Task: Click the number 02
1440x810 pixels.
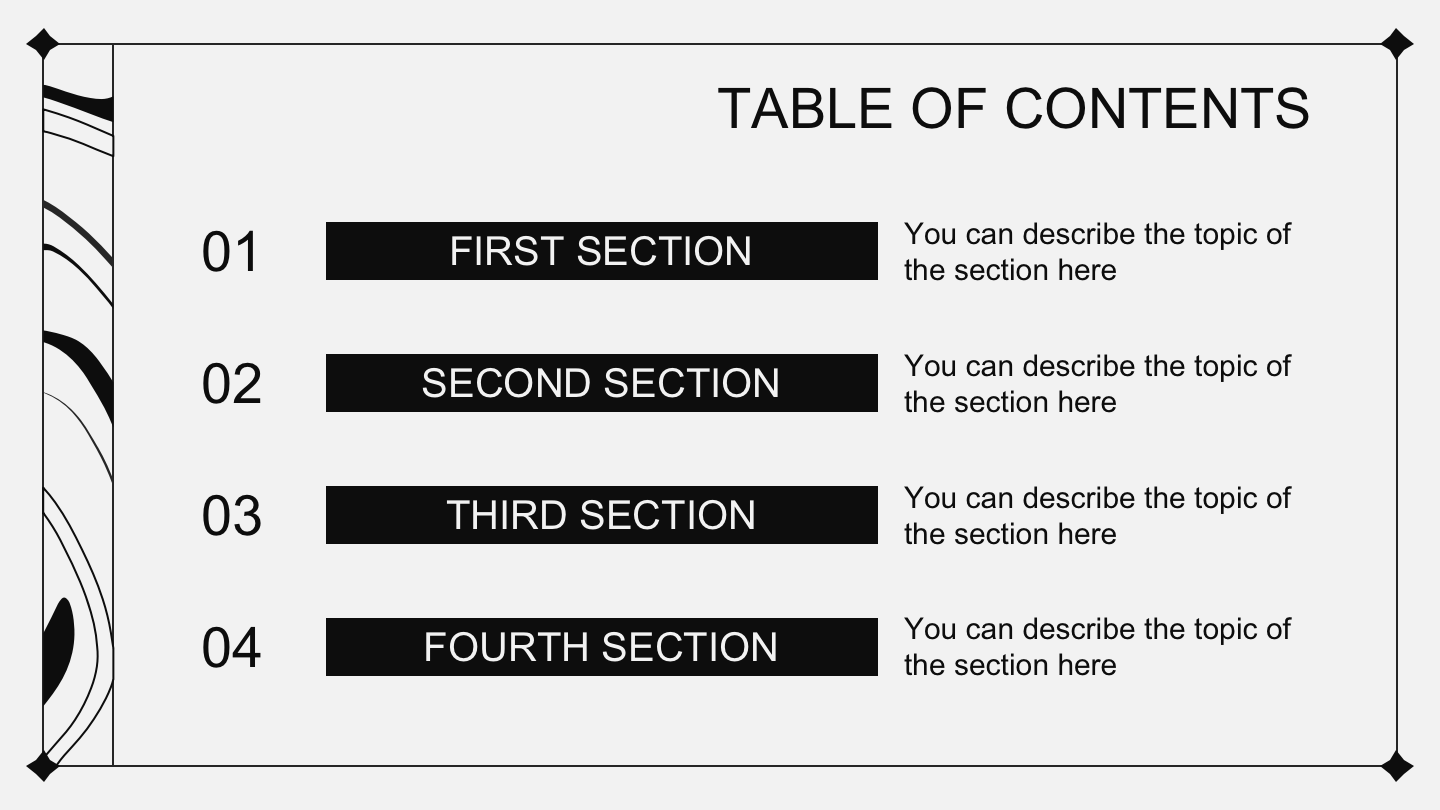Action: point(231,384)
